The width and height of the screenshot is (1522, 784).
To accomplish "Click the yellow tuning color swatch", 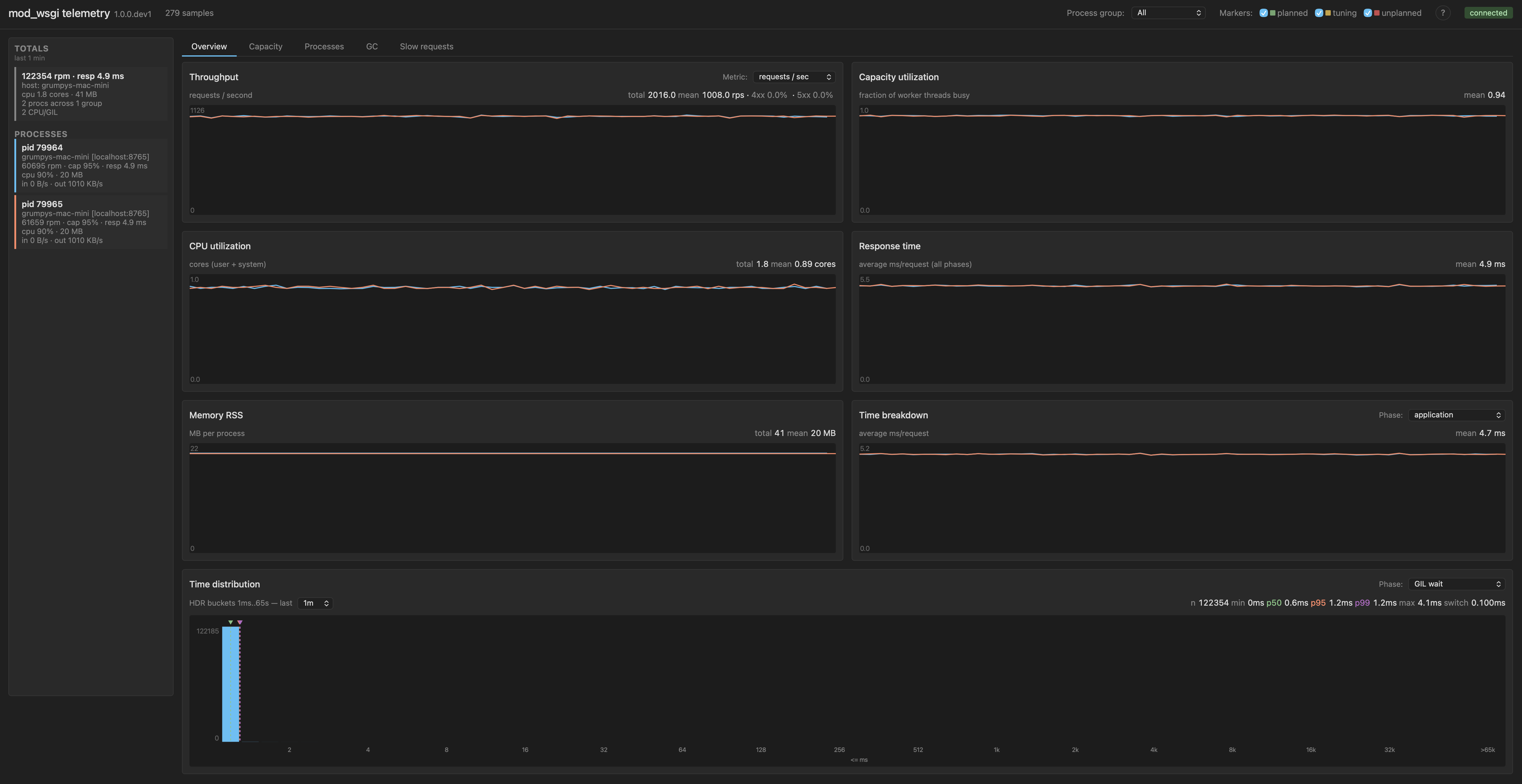I will [x=1327, y=13].
